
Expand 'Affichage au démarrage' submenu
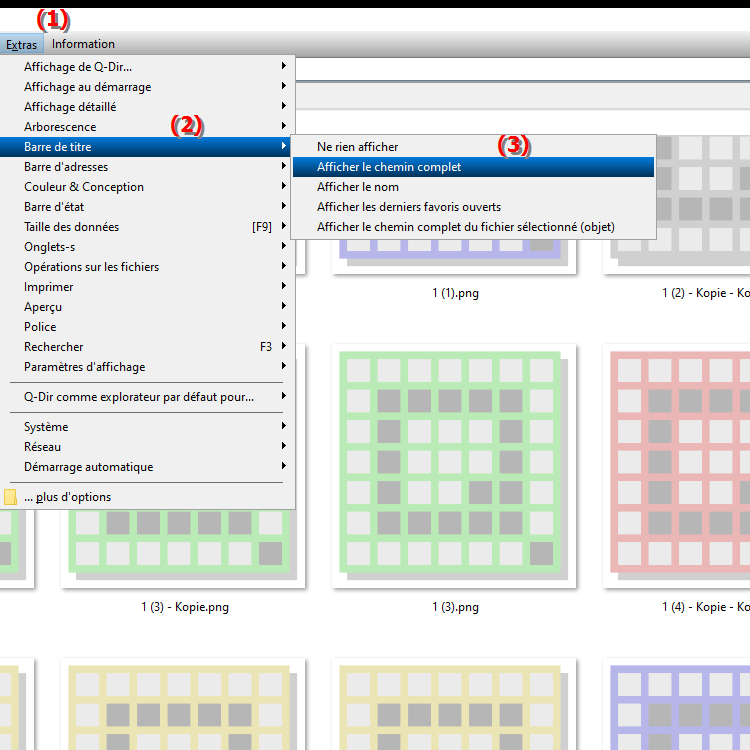point(147,87)
